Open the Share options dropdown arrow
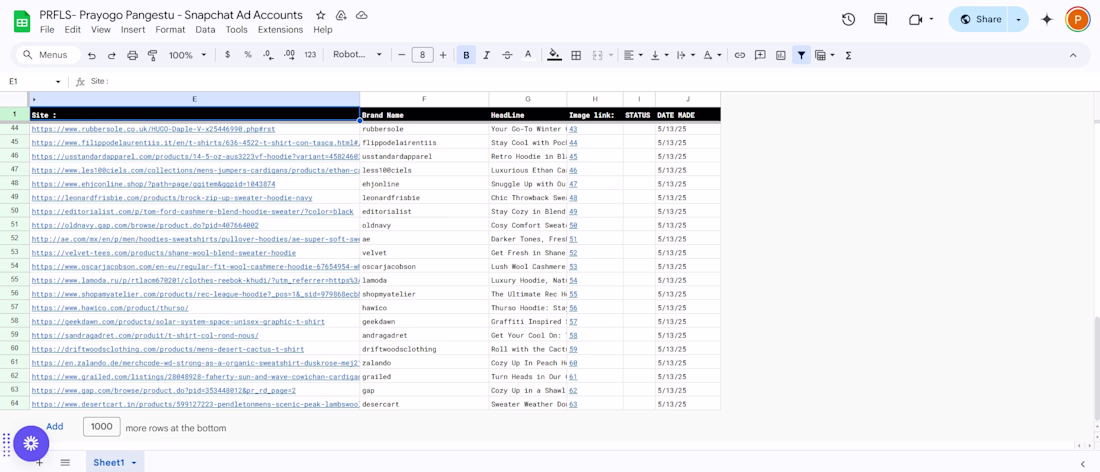This screenshot has height=472, width=1100. [1019, 20]
